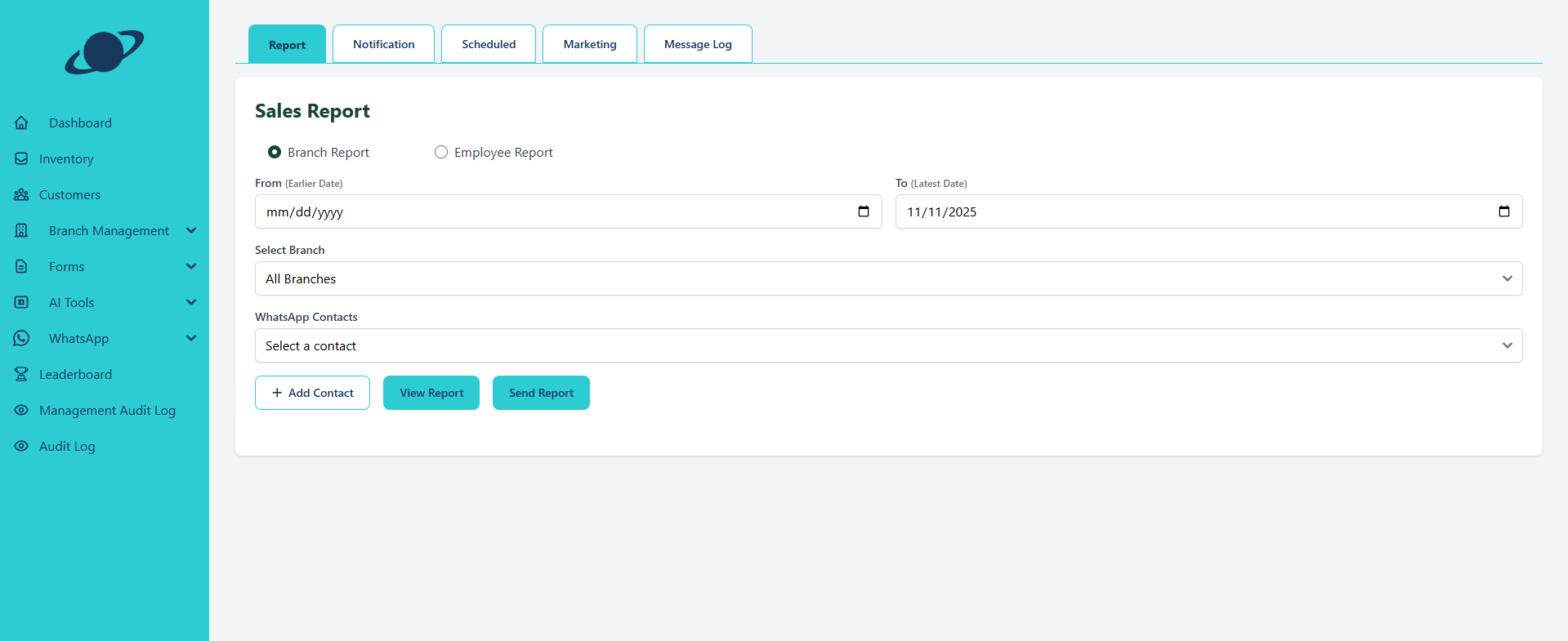The width and height of the screenshot is (1568, 641).
Task: Expand the WhatsApp sidebar submenu chevron
Action: point(191,338)
